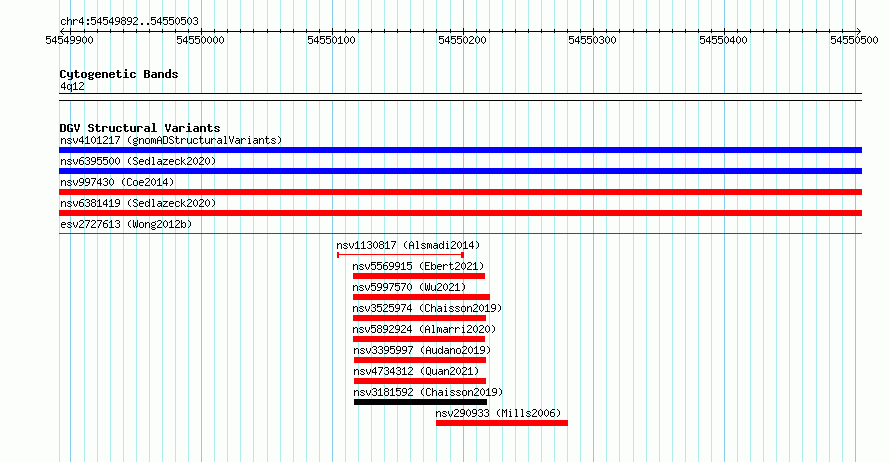Click ruler position 54550200
Viewport: 890px width, 462px height.
pos(463,40)
